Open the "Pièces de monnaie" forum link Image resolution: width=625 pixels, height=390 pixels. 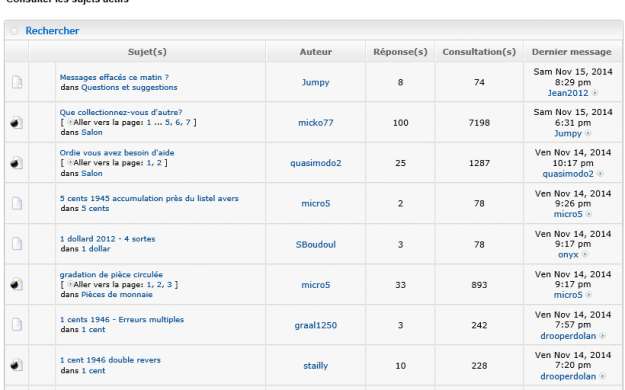117,294
